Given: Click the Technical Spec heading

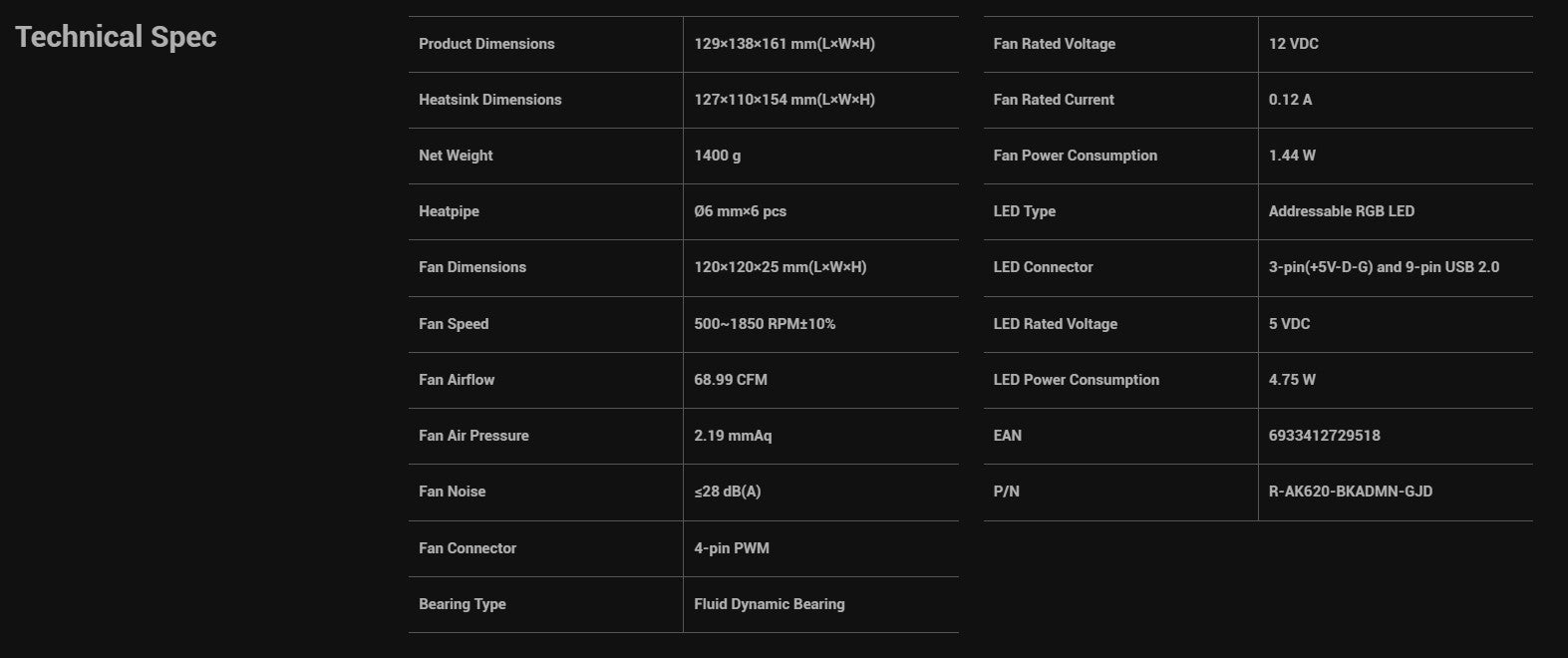Looking at the screenshot, I should click(x=116, y=37).
